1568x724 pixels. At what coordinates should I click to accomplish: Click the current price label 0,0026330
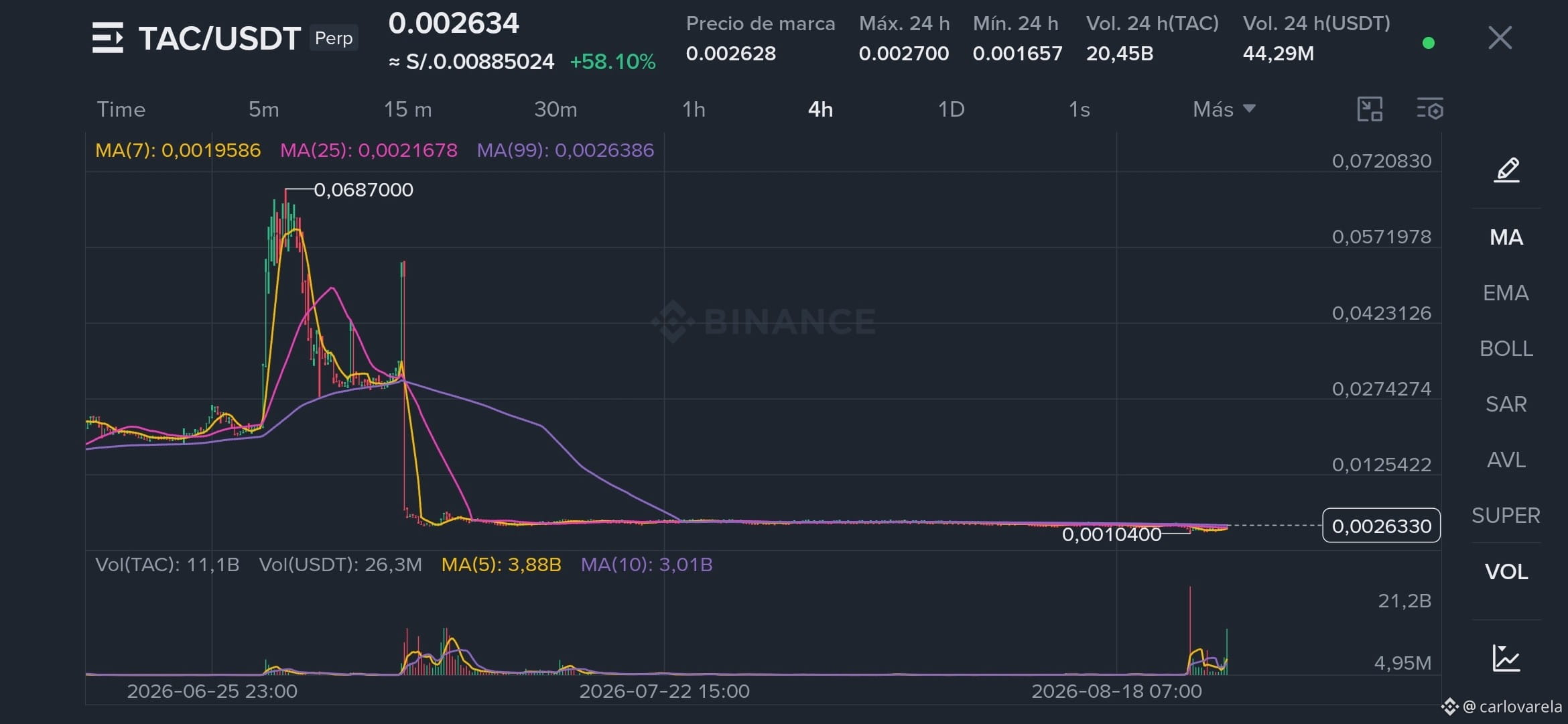pos(1381,526)
